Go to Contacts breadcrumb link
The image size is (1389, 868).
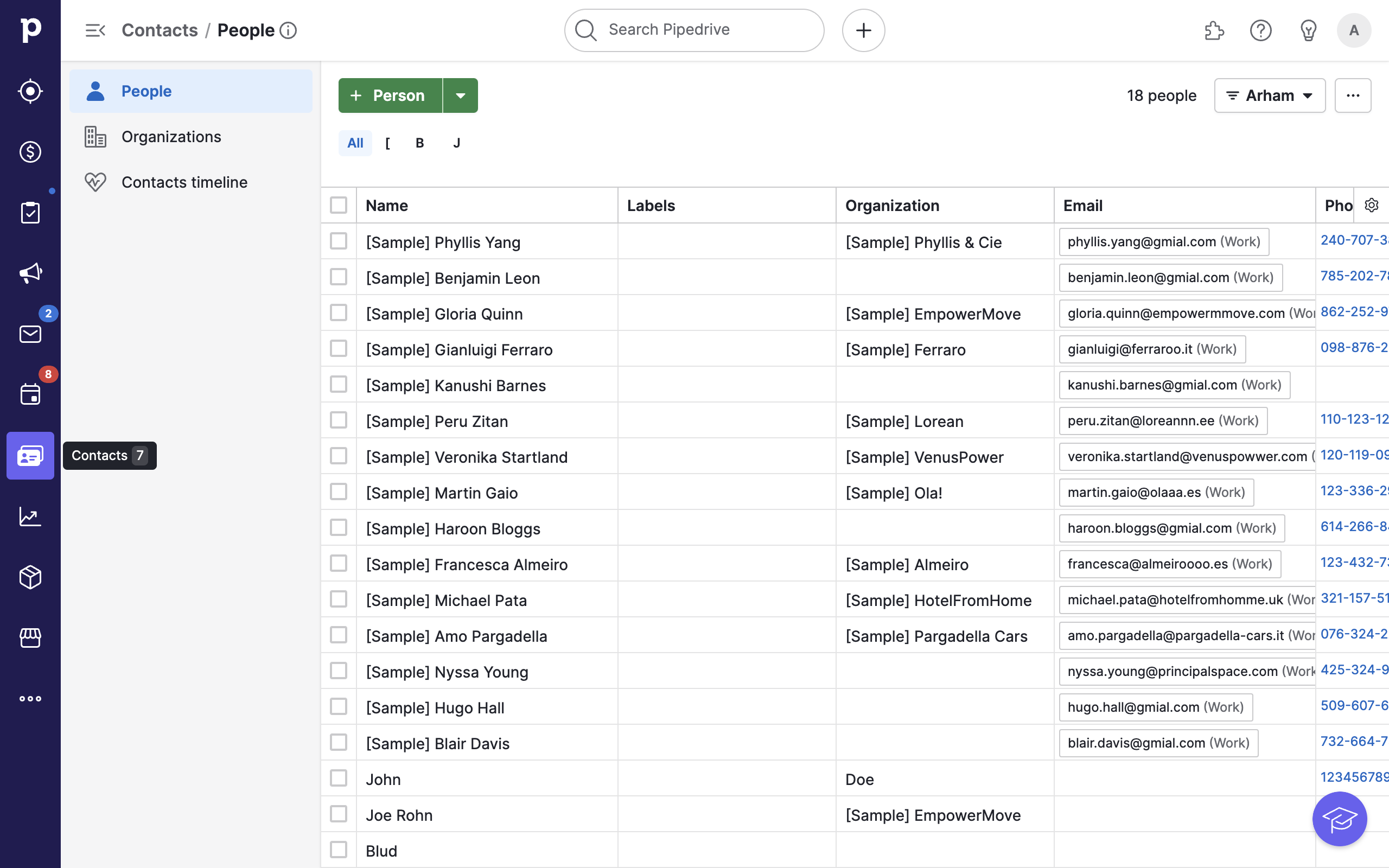click(x=160, y=30)
